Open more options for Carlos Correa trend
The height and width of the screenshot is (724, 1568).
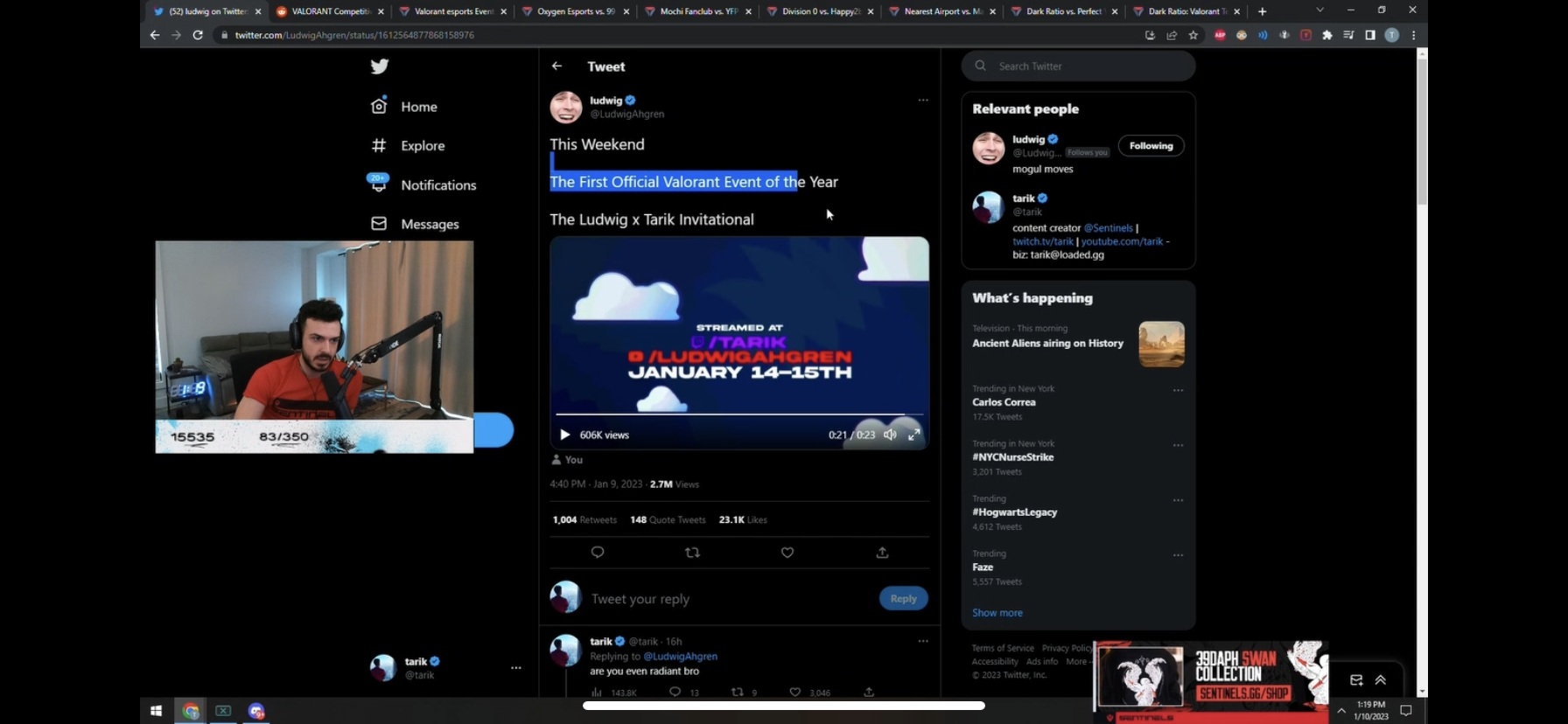pyautogui.click(x=1178, y=390)
